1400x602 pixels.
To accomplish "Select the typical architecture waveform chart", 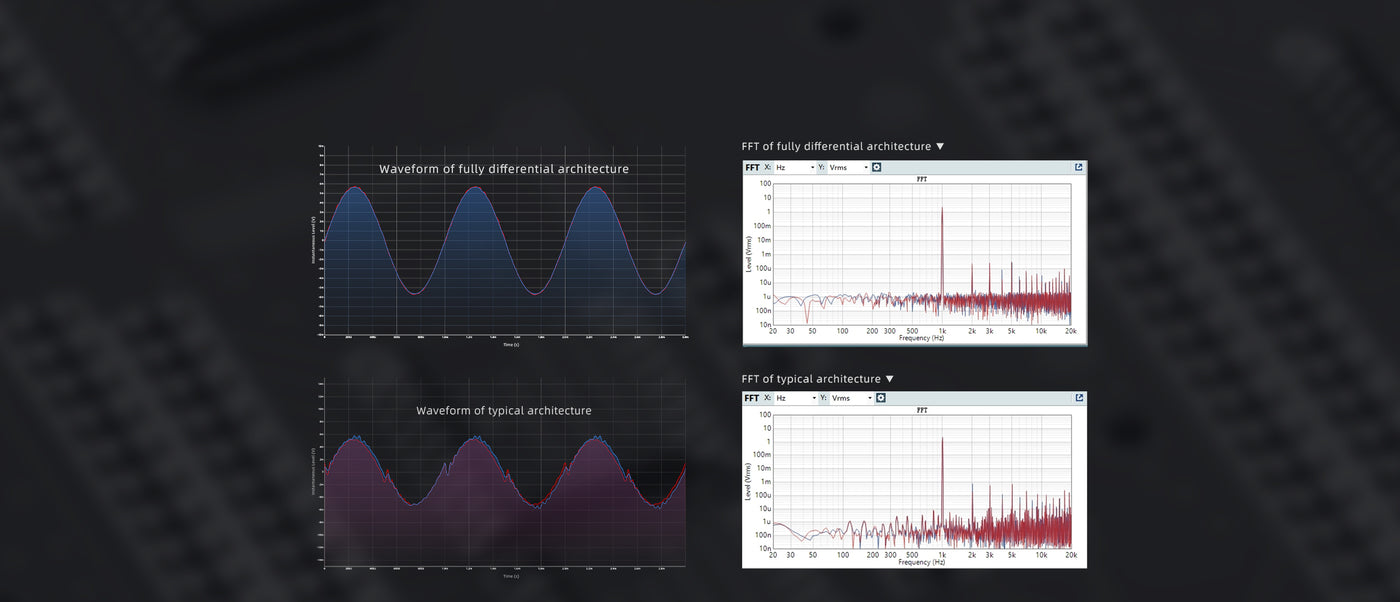I will coord(504,490).
